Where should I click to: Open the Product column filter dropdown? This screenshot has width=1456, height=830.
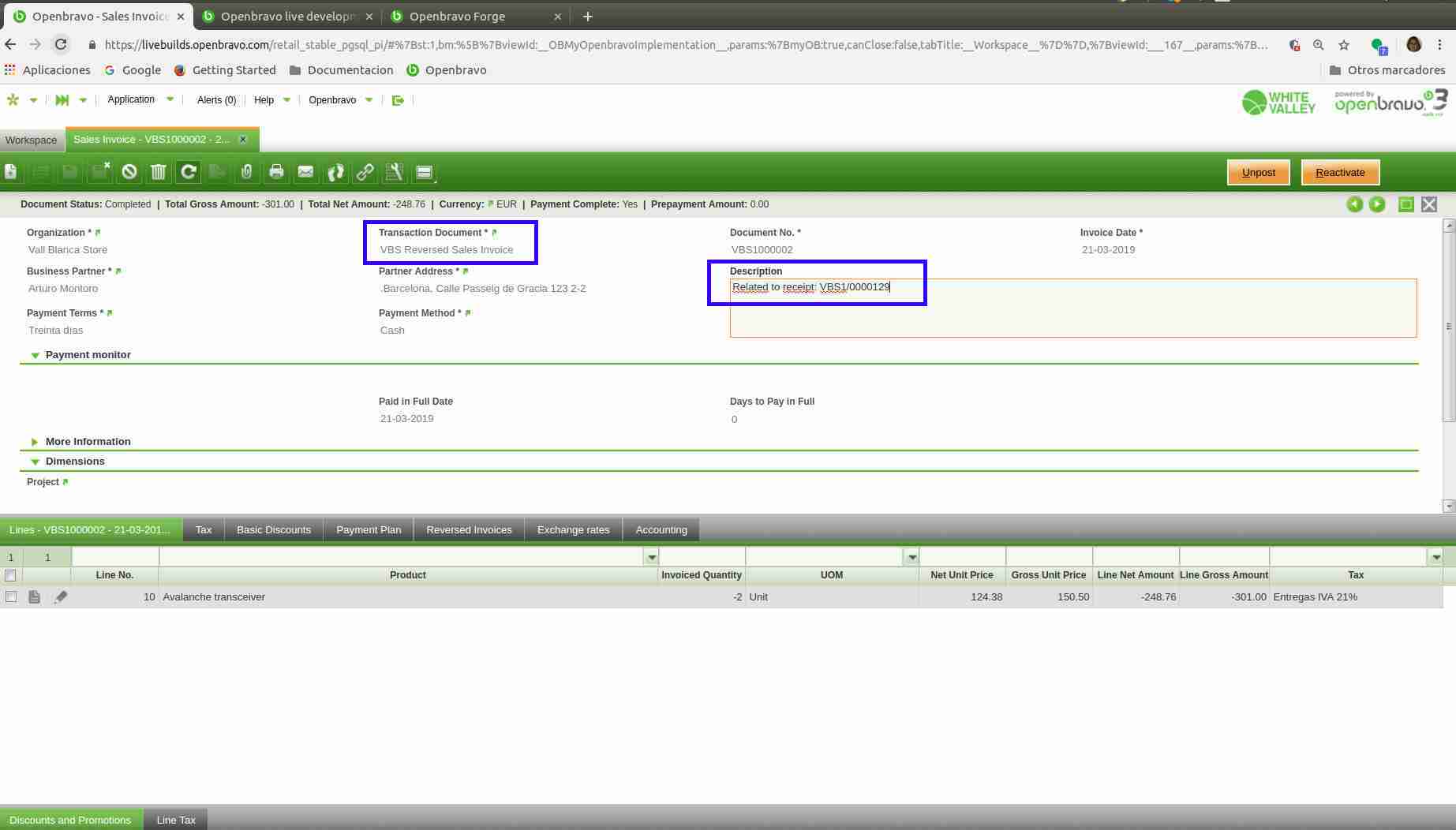[651, 557]
